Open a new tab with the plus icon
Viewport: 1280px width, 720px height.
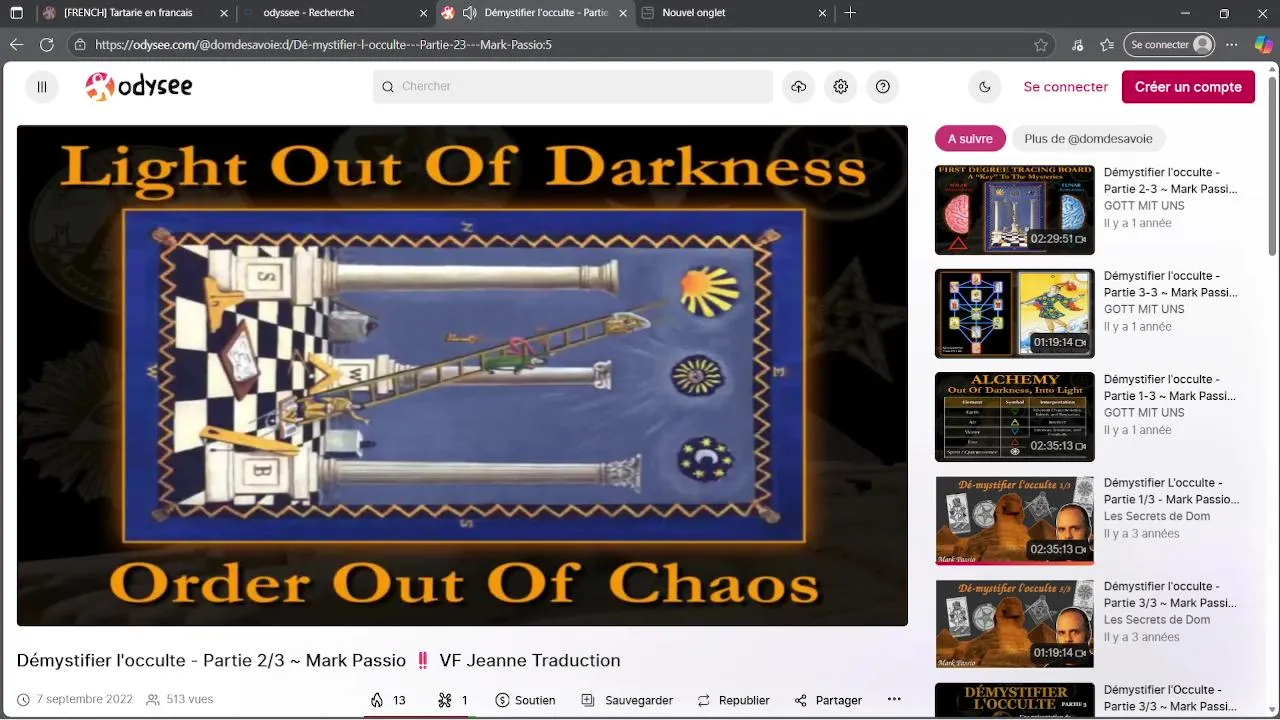point(850,13)
